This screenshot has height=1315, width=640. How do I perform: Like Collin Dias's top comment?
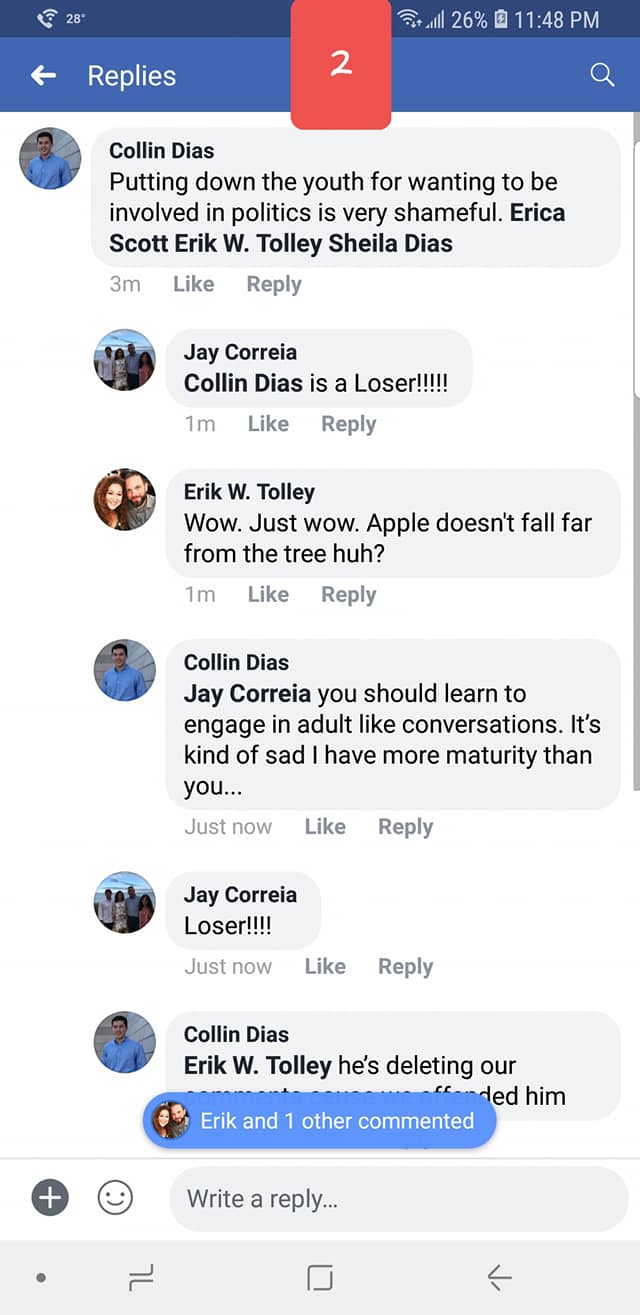pyautogui.click(x=193, y=284)
